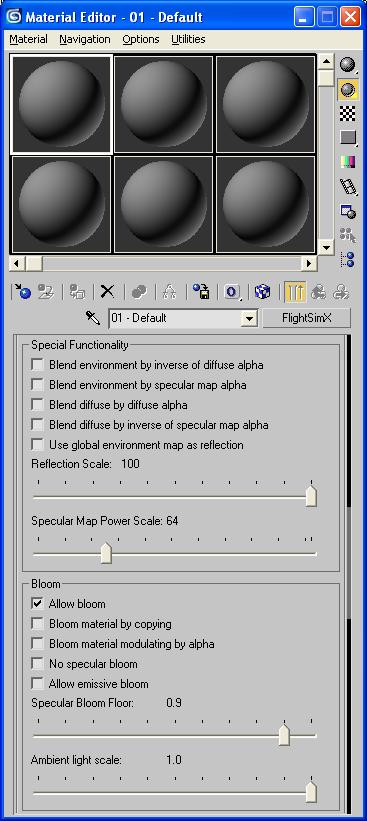
Task: Select the bottom left sample slot
Action: pos(62,205)
